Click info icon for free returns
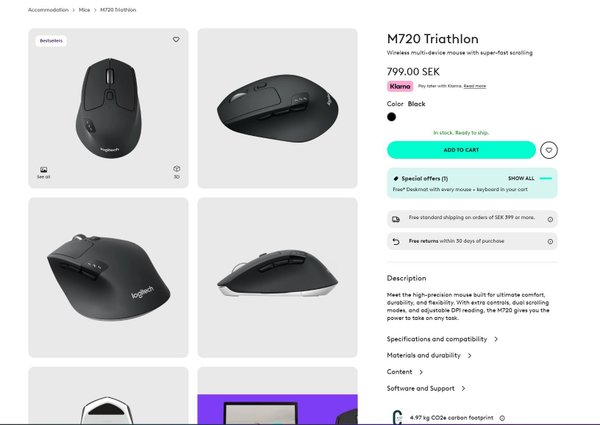 (x=550, y=241)
